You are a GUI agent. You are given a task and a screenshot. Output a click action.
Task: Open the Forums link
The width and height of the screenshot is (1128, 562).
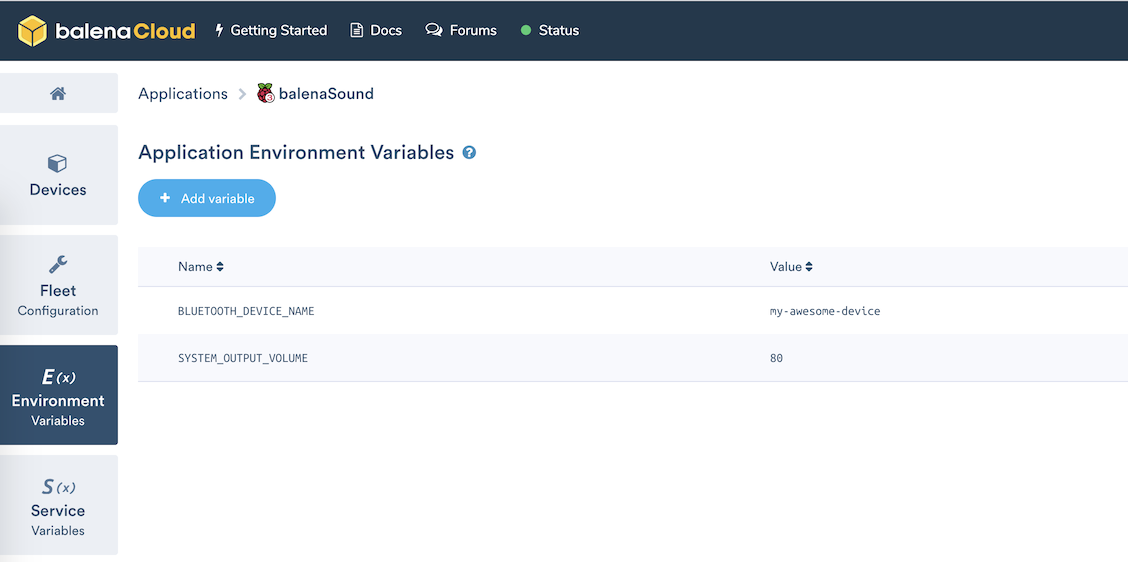click(x=460, y=30)
